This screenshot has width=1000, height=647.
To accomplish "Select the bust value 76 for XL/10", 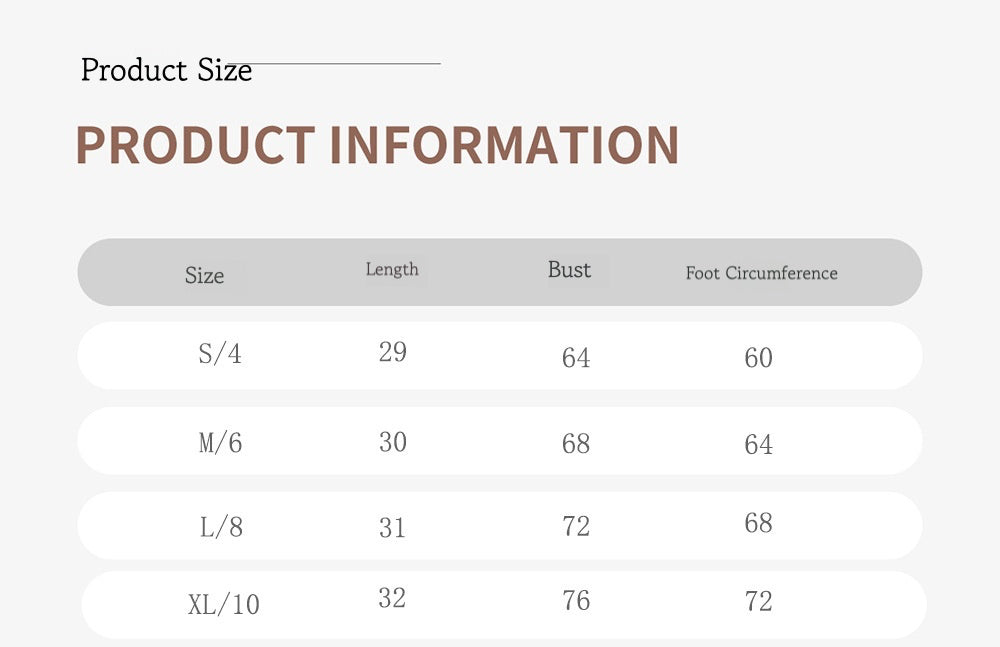I will pyautogui.click(x=576, y=600).
